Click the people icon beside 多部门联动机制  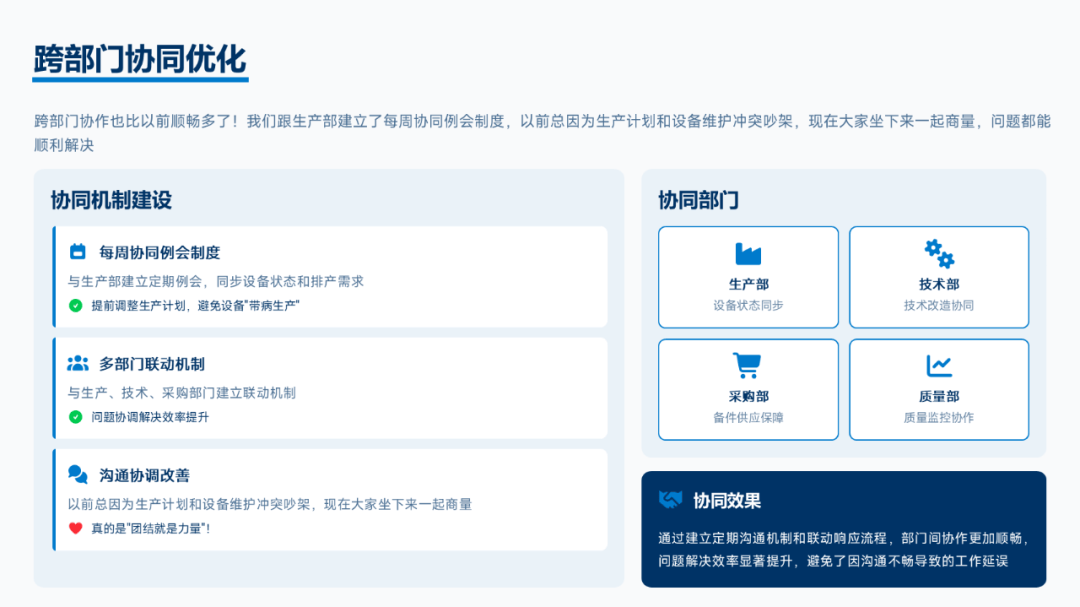click(x=78, y=364)
